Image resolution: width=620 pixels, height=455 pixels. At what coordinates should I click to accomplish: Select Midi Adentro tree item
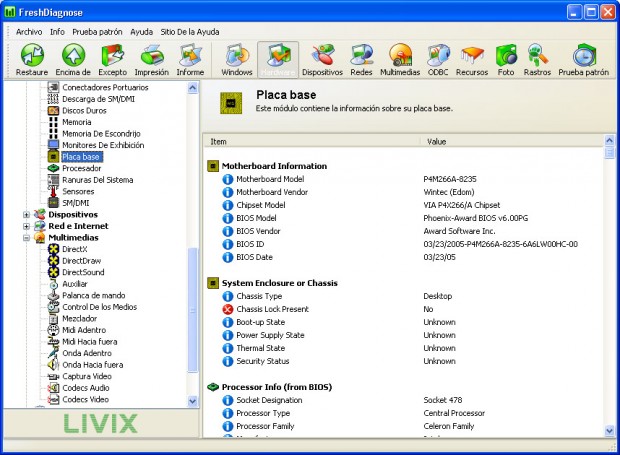[84, 330]
